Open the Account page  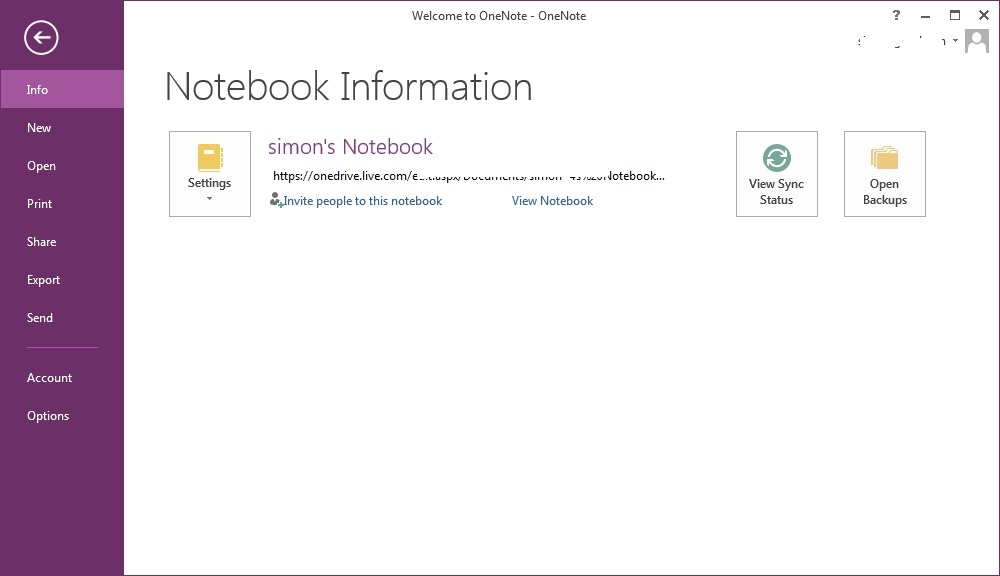[62, 378]
